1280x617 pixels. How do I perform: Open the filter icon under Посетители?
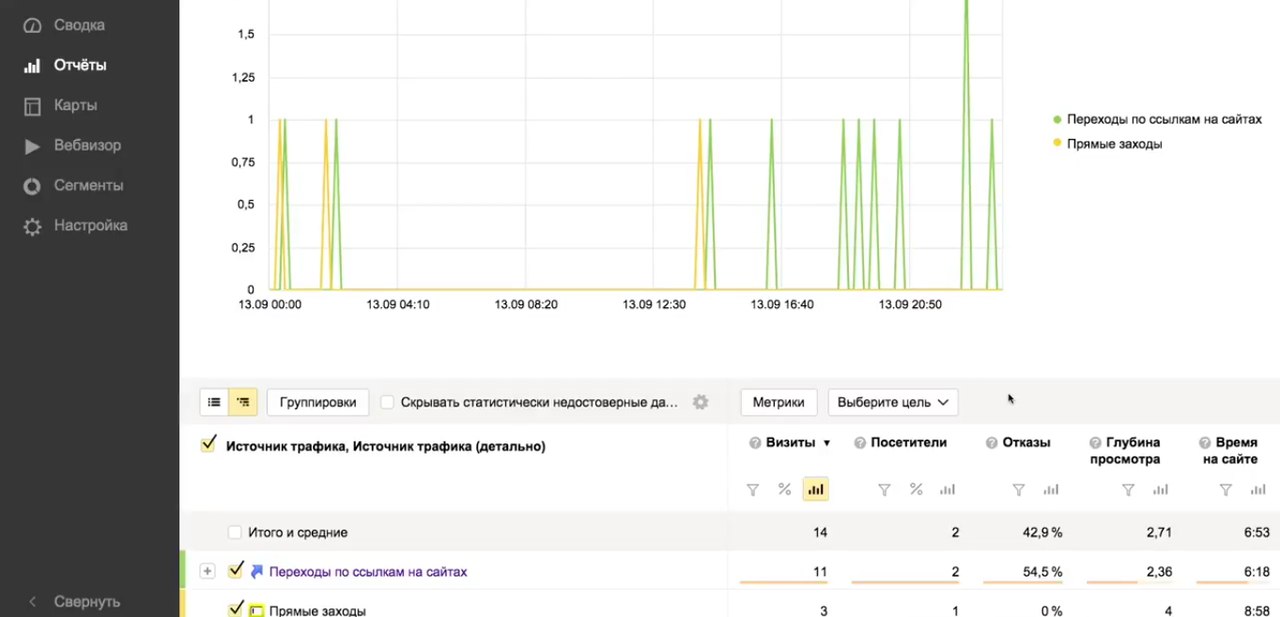884,489
